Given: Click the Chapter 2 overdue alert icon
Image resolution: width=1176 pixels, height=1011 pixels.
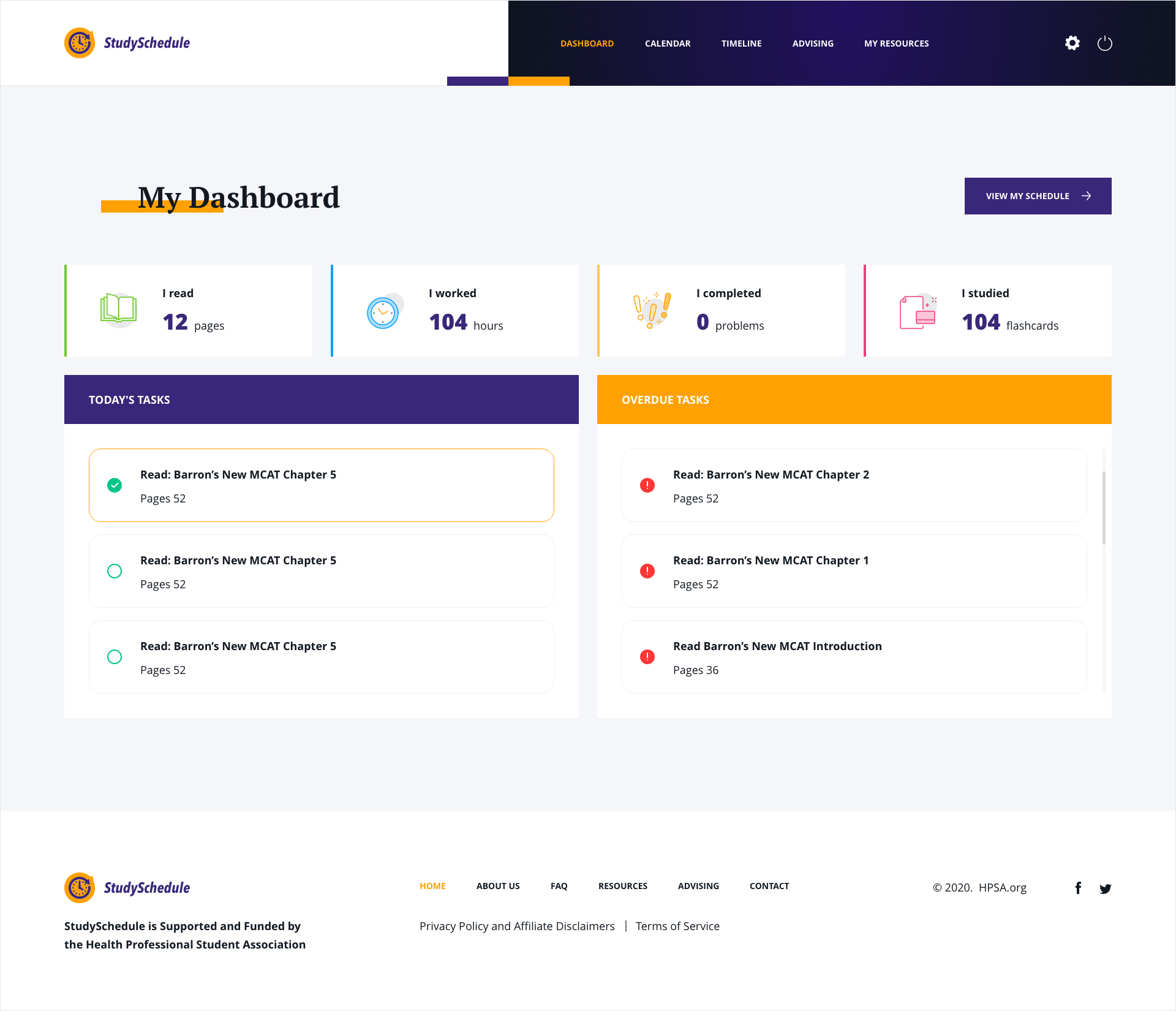Looking at the screenshot, I should click(647, 485).
